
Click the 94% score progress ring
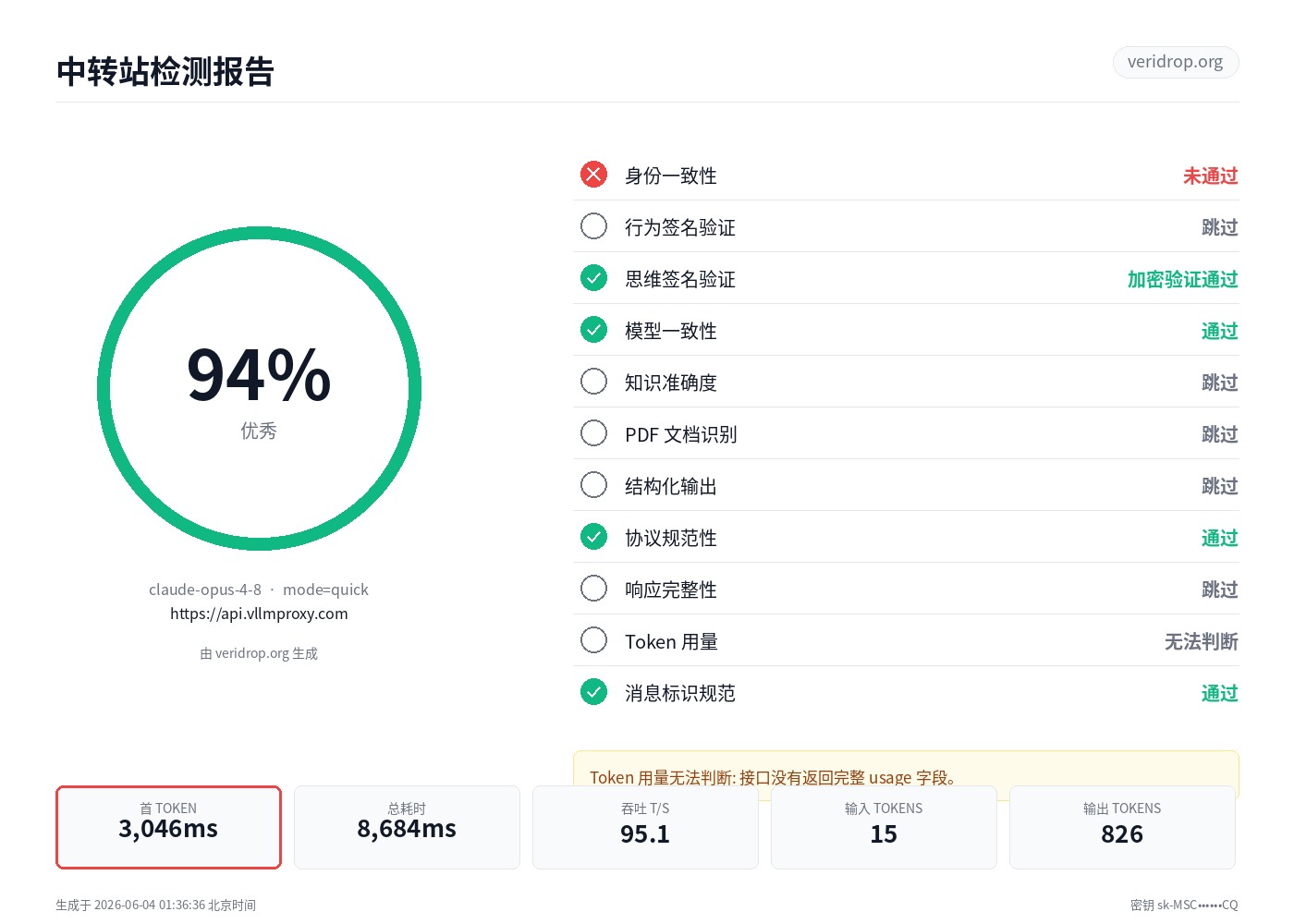point(259,389)
